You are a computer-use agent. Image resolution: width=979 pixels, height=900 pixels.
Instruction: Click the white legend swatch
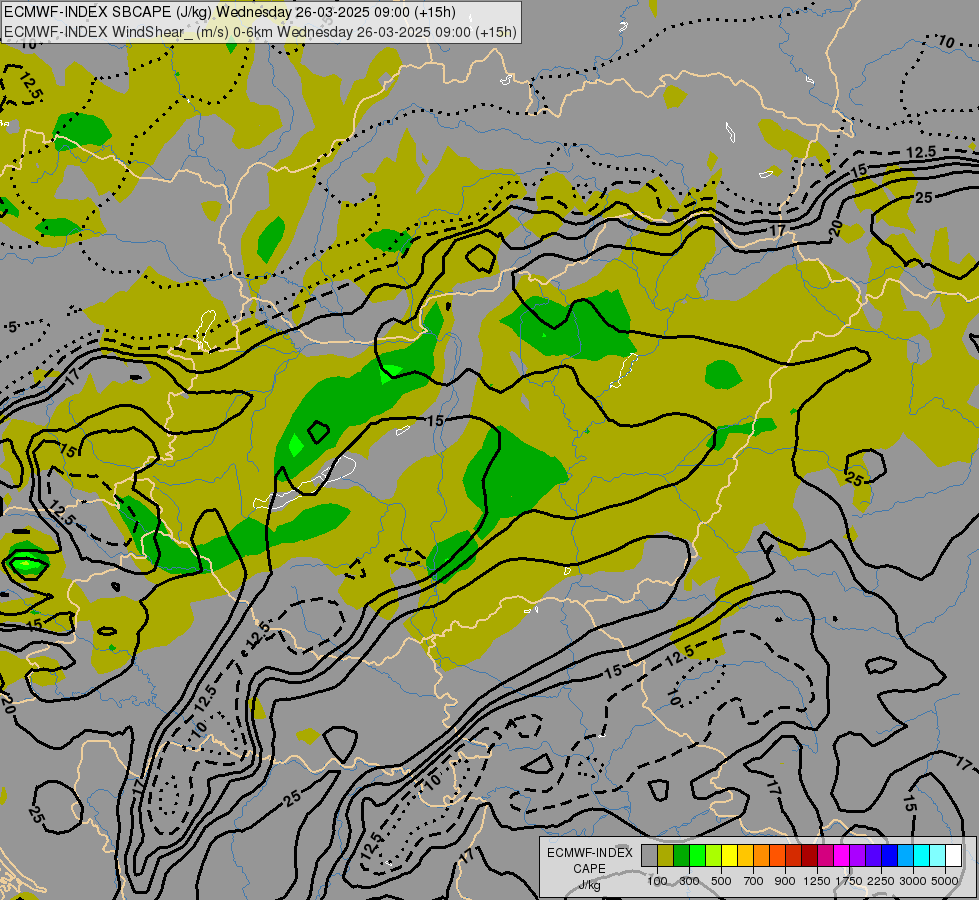[x=953, y=855]
